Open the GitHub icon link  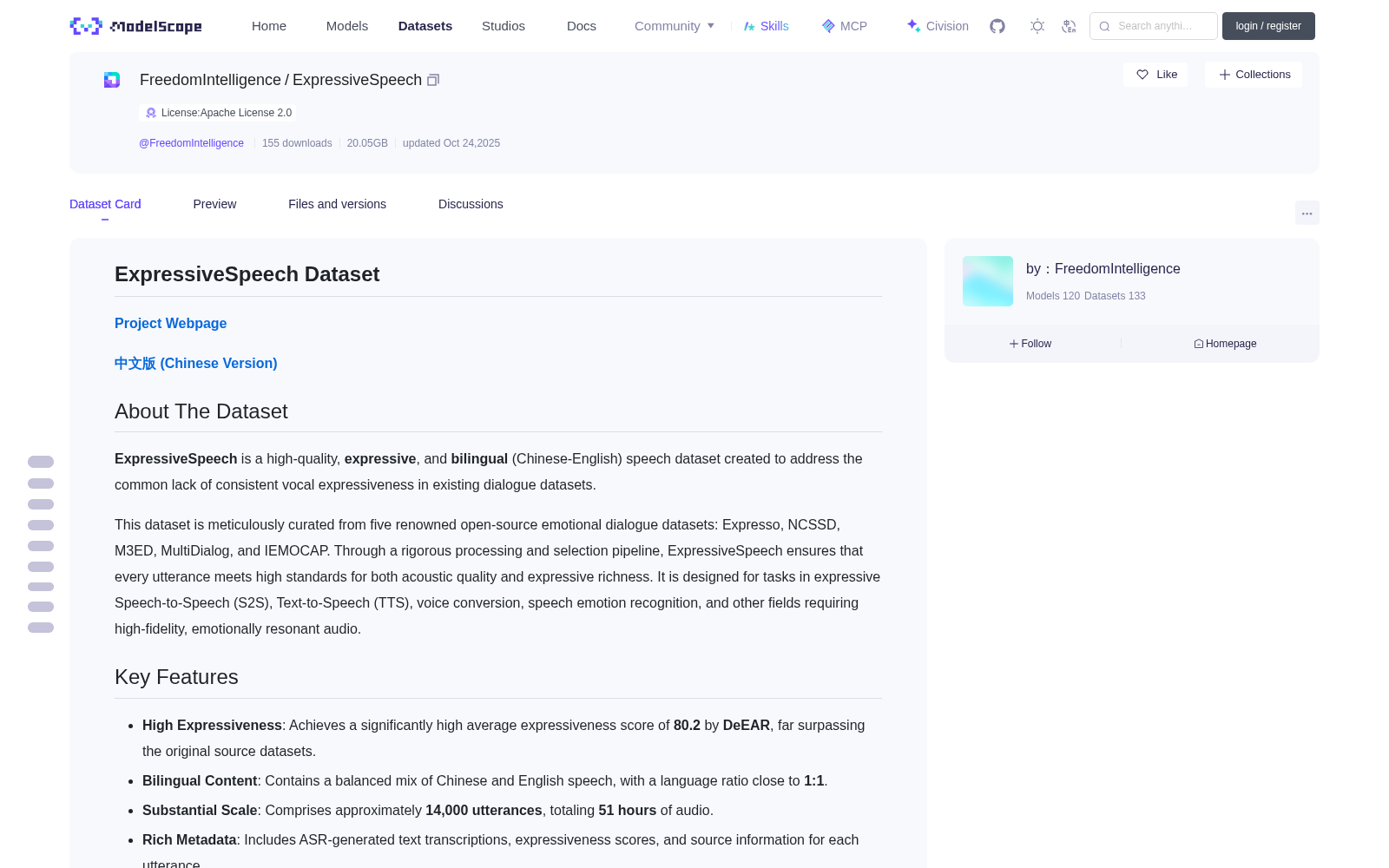(997, 26)
